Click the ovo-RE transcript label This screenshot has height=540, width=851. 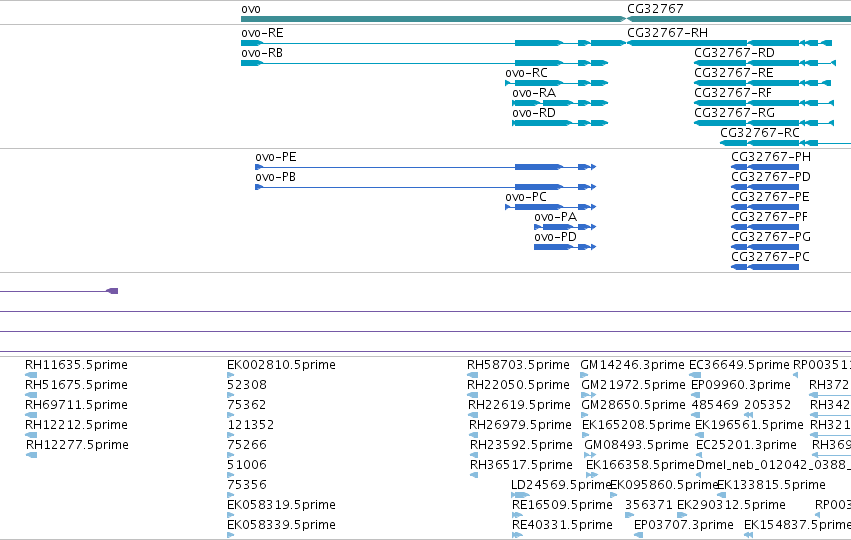(262, 33)
